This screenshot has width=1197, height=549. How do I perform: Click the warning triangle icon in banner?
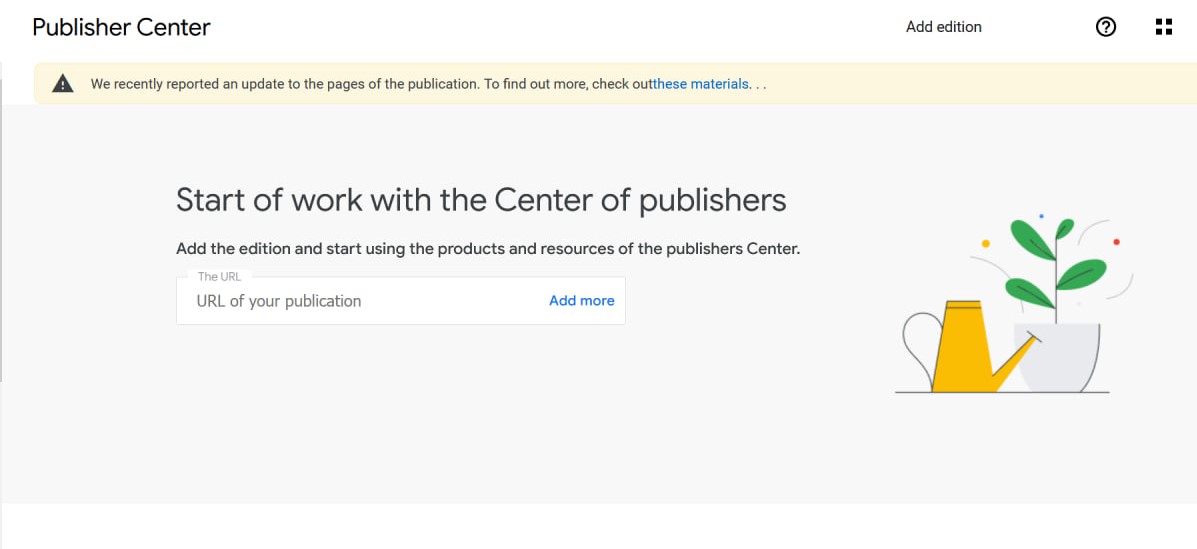point(63,84)
